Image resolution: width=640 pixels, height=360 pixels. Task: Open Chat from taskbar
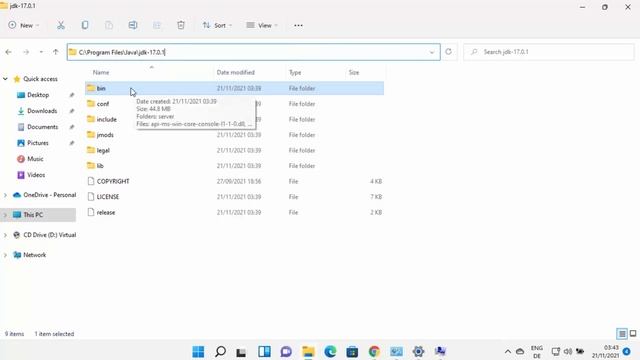(286, 351)
